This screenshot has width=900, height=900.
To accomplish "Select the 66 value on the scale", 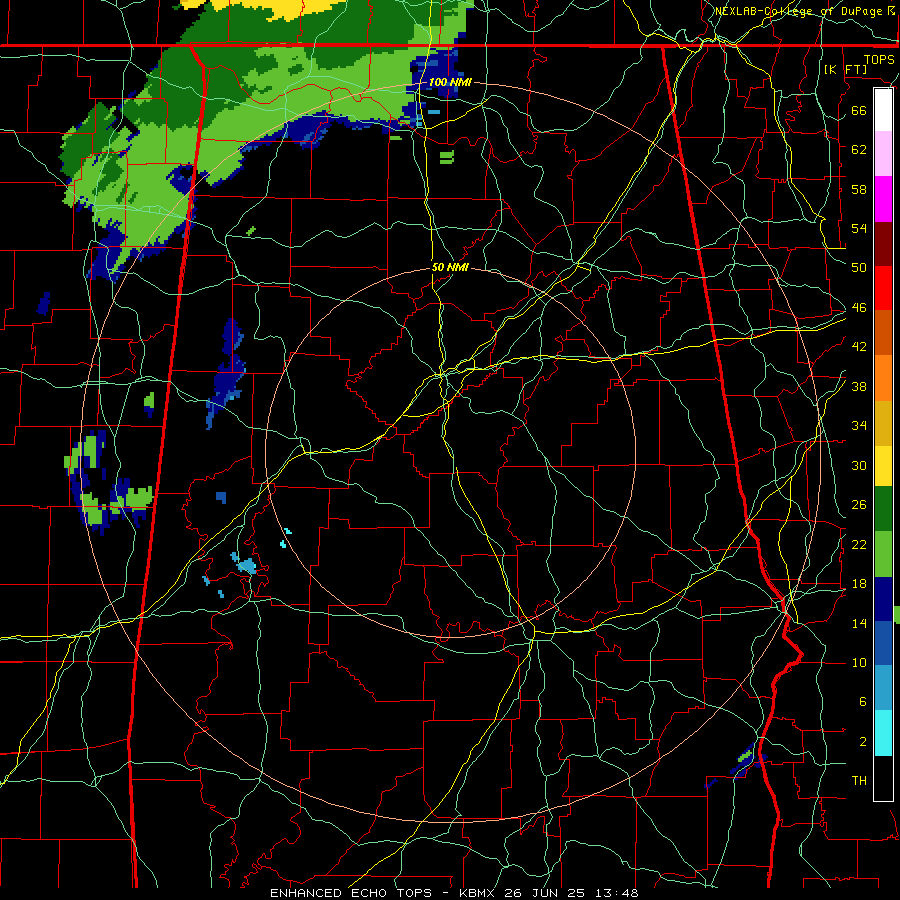I will click(x=859, y=110).
